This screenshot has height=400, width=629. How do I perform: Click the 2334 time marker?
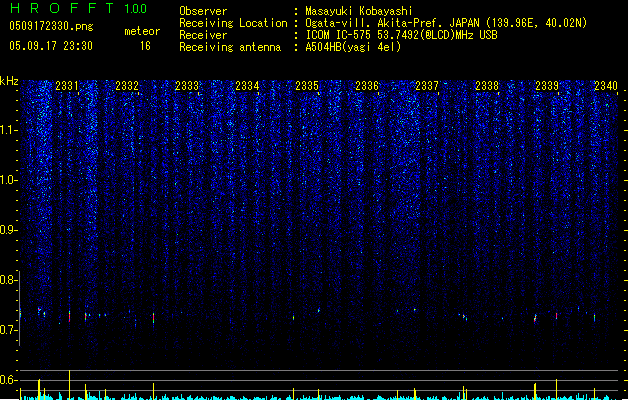point(247,86)
